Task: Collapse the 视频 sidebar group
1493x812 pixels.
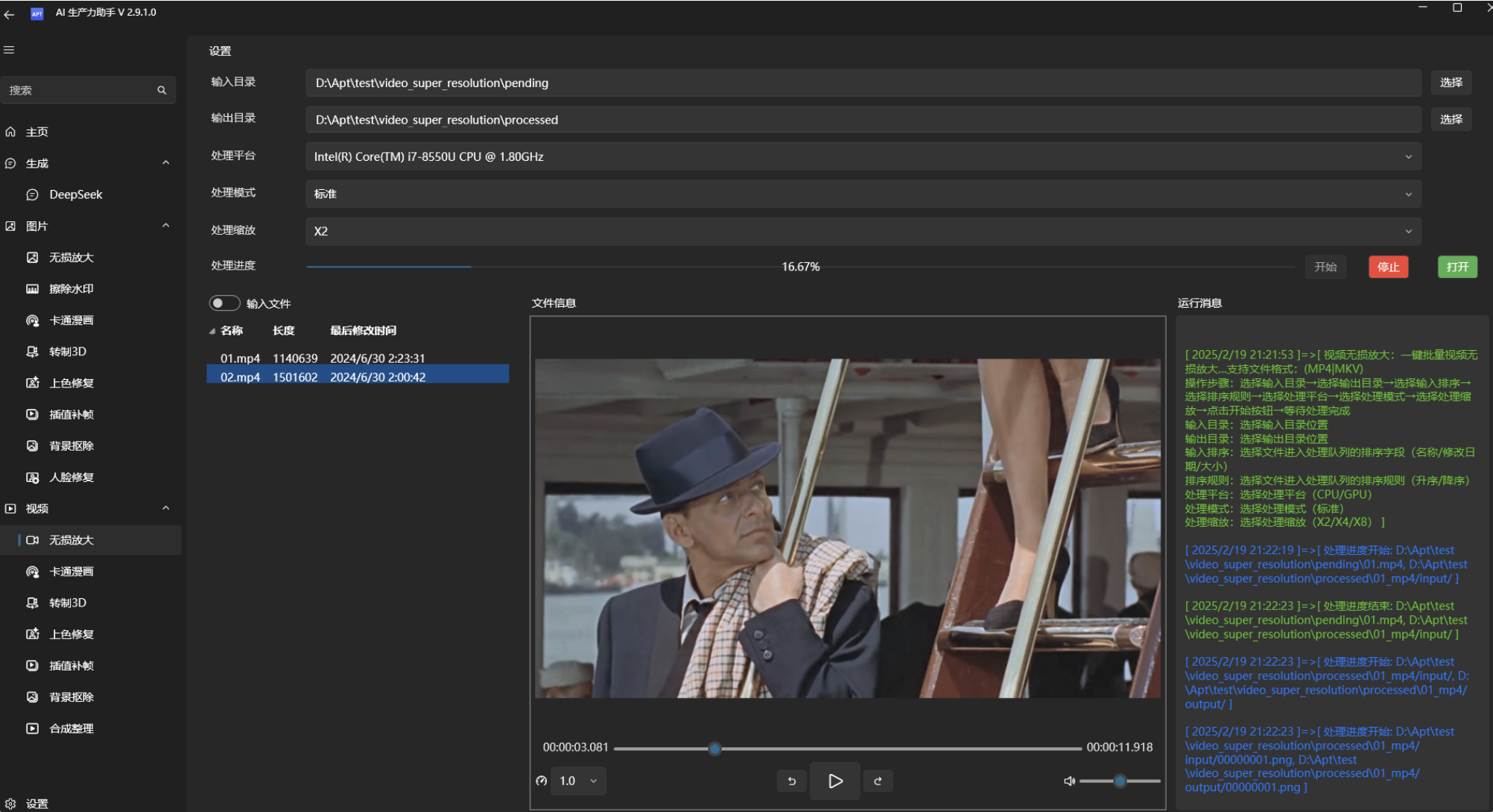Action: click(166, 508)
